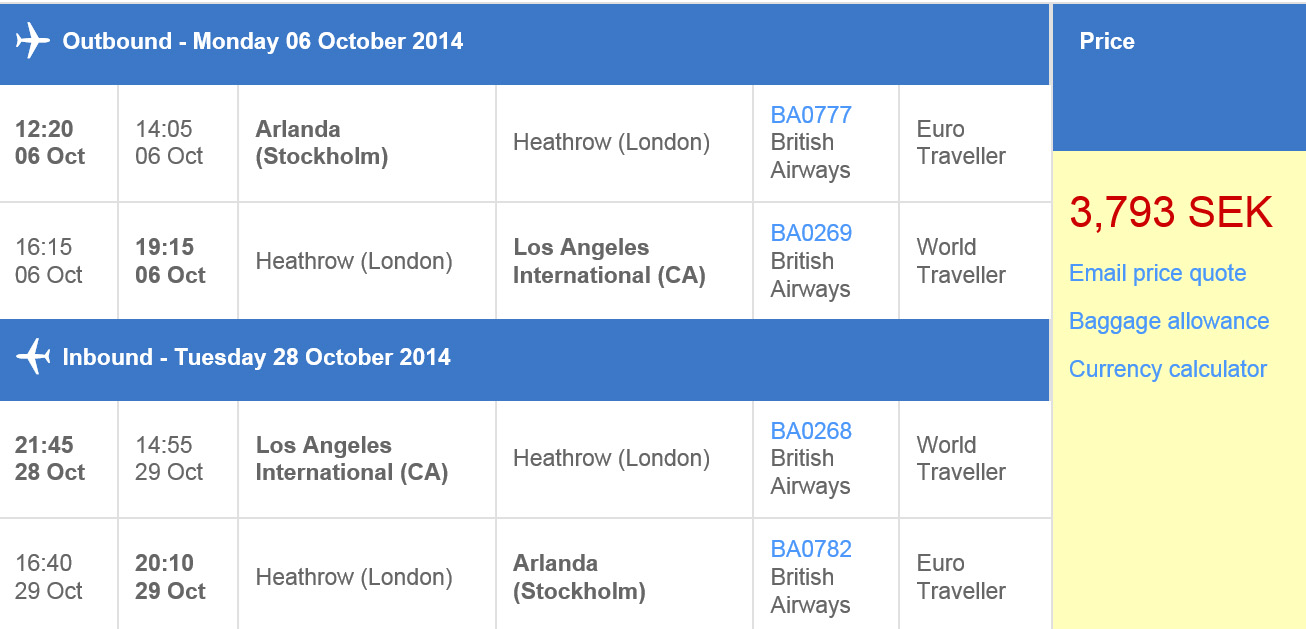The image size is (1306, 629).
Task: Open the Baggage allowance link
Action: (1168, 321)
